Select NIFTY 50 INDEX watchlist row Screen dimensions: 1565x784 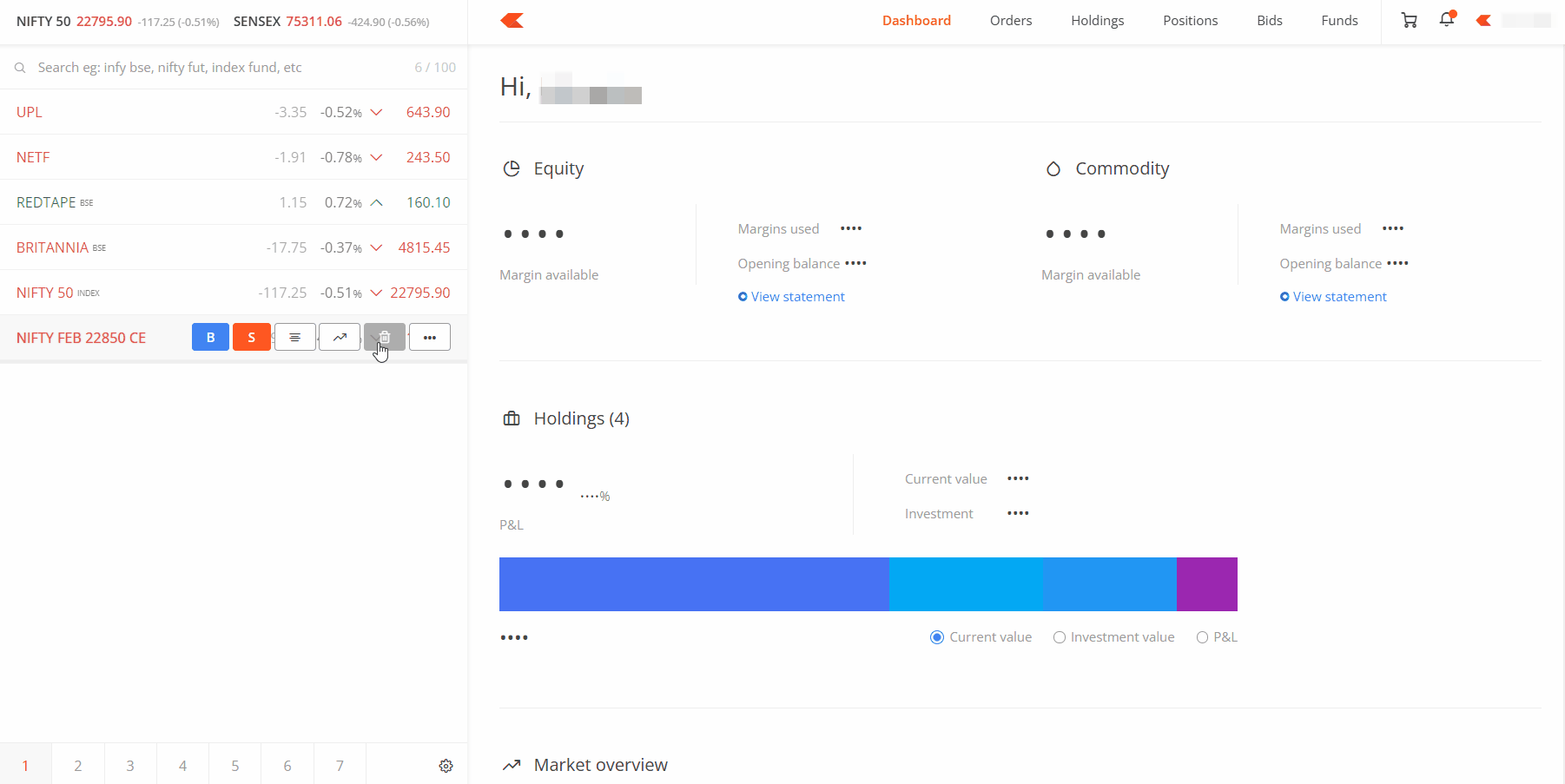[x=234, y=293]
